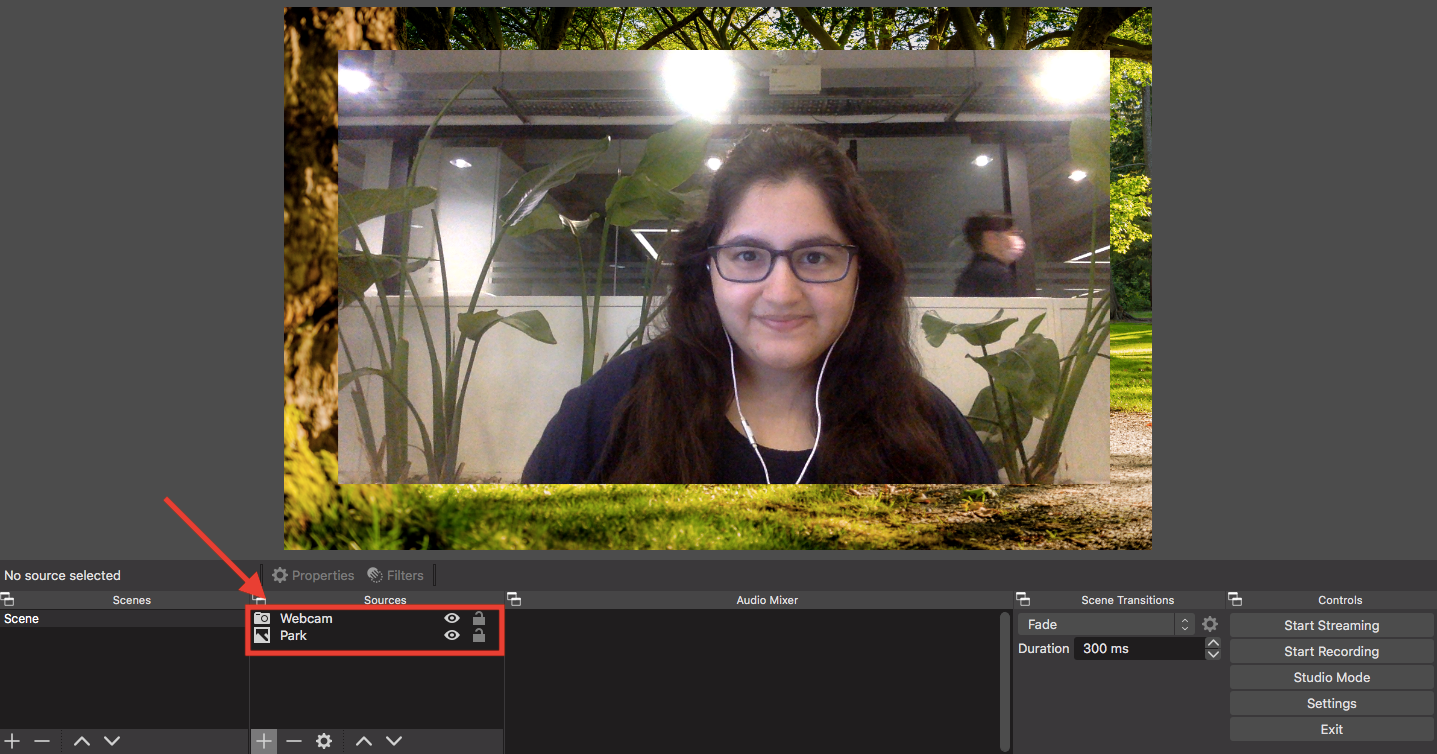
Task: Hide the Park source via eye icon
Action: (452, 635)
